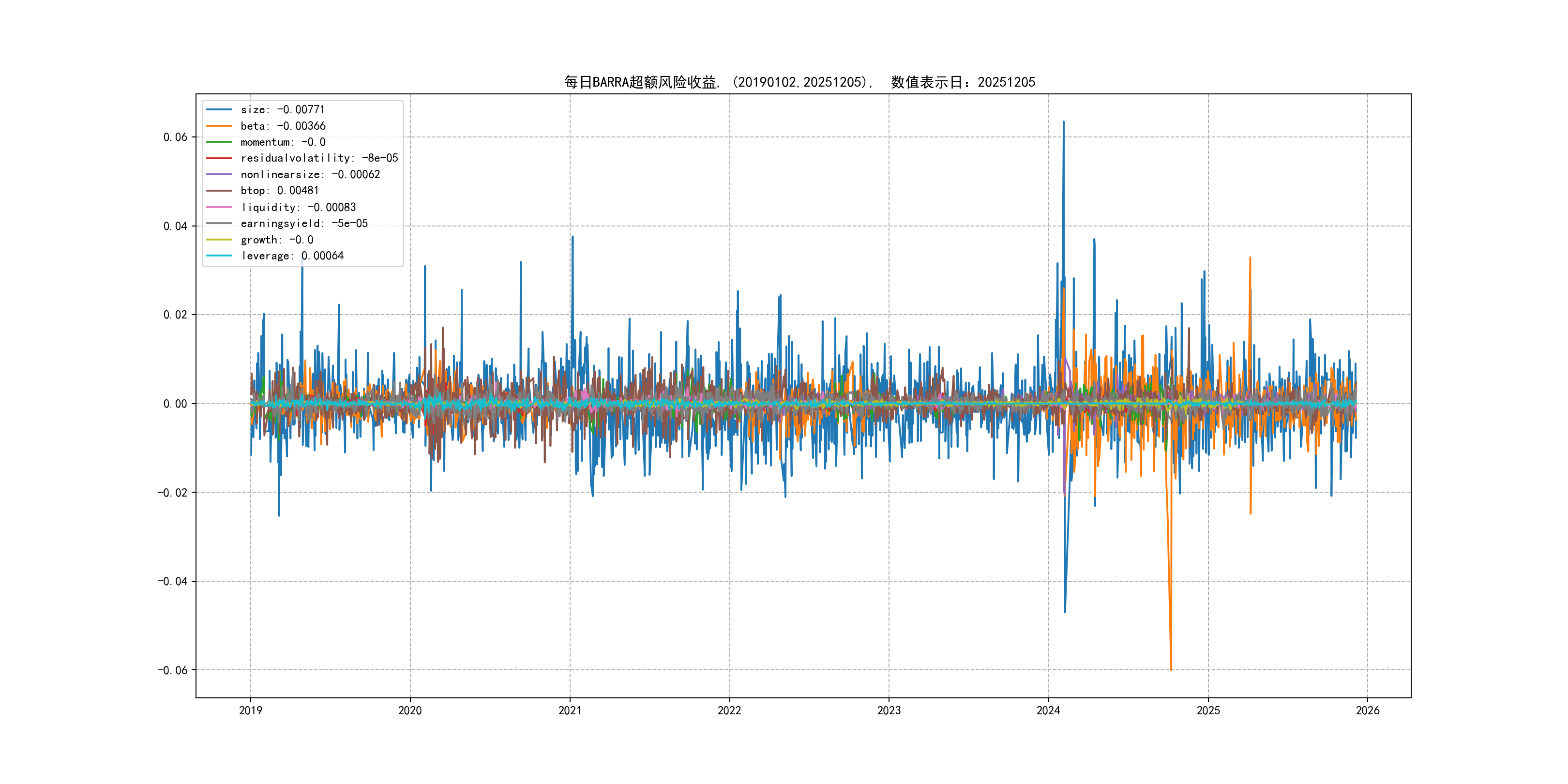Click the blue size legend line swatch
Screen dimensions: 1568x784
[219, 109]
